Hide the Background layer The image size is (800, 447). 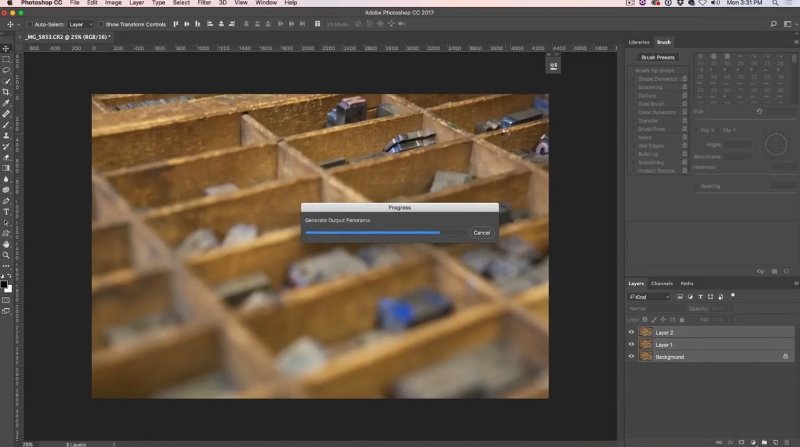coord(631,357)
